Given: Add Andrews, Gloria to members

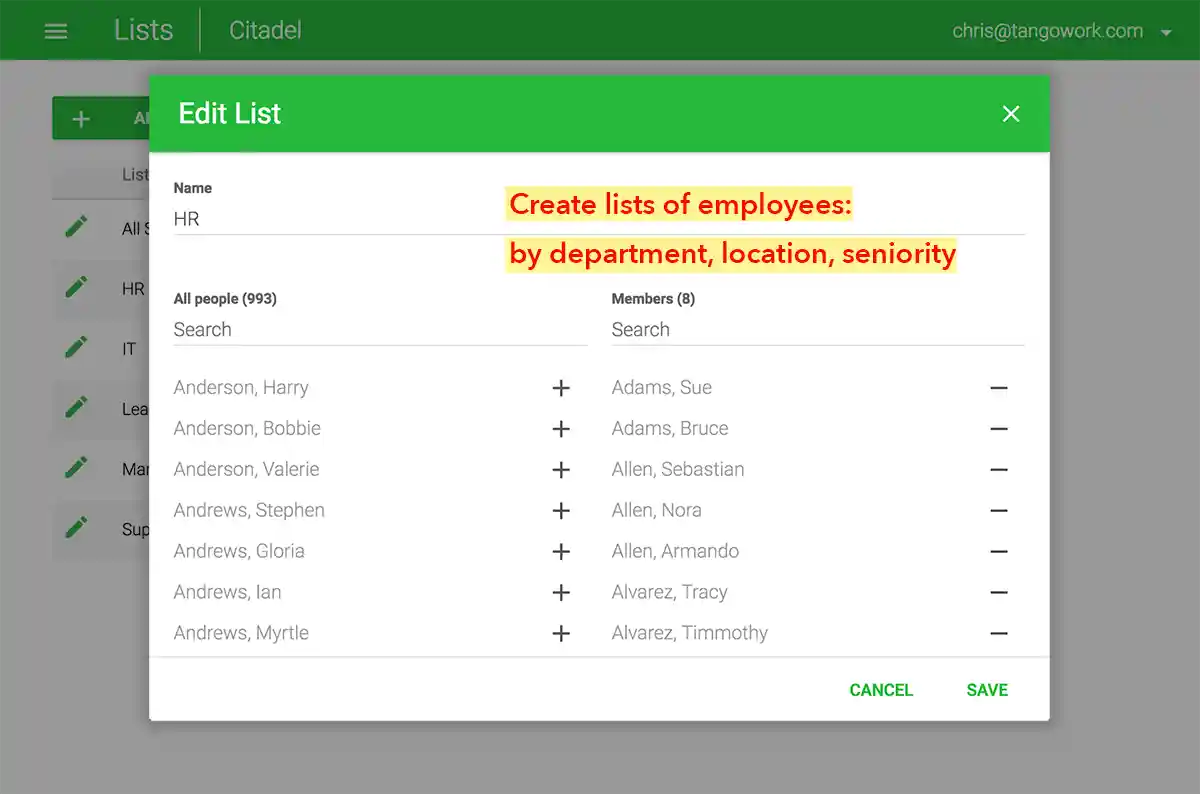Looking at the screenshot, I should (x=561, y=552).
